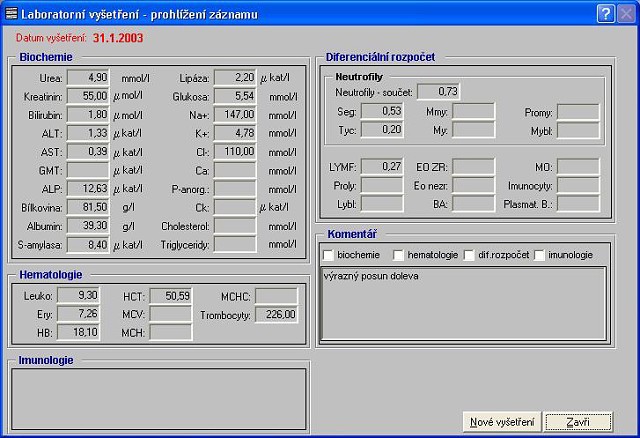Select the ALP field showing 12,63
Image resolution: width=640 pixels, height=438 pixels.
click(x=88, y=189)
